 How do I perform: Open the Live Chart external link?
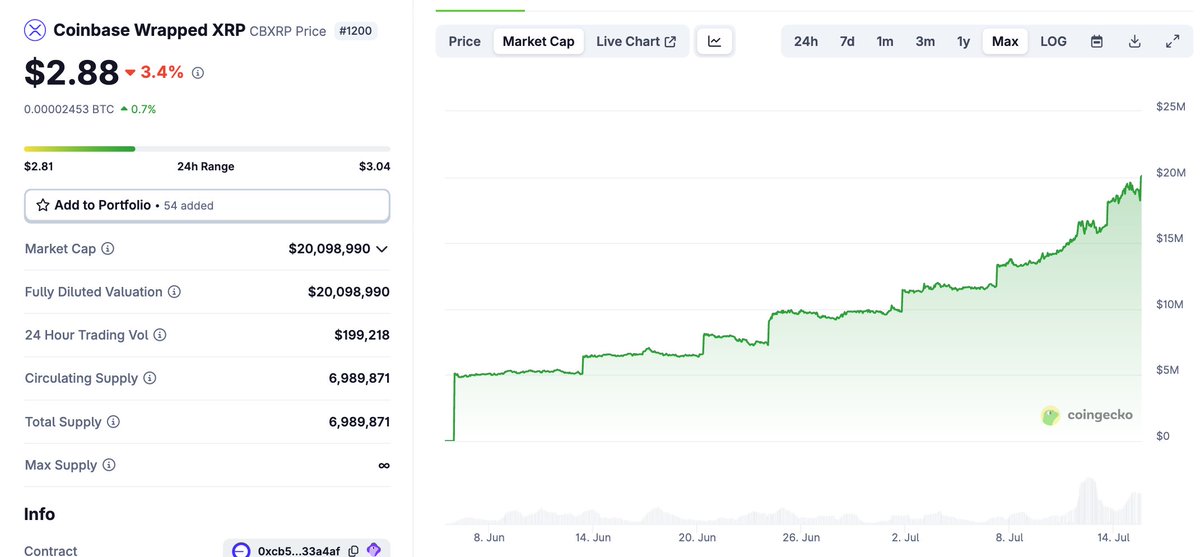pyautogui.click(x=636, y=41)
